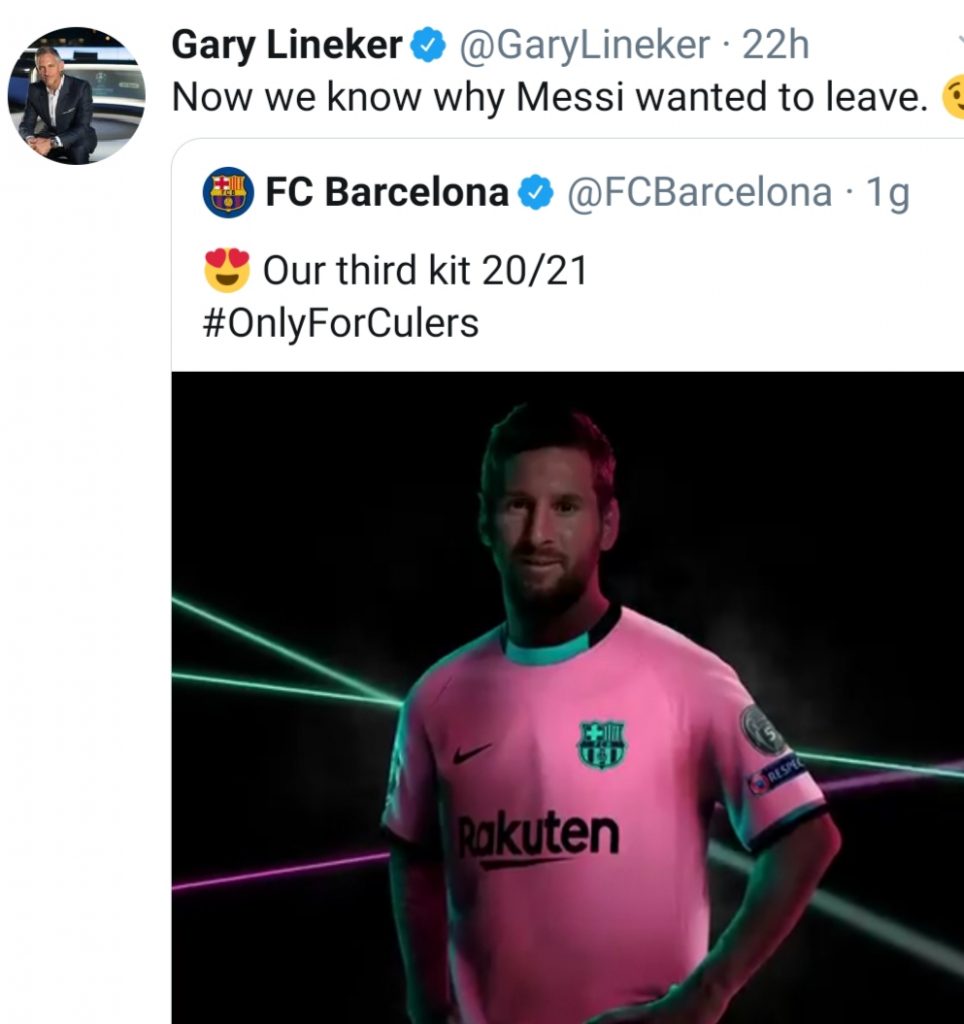Open Gary Lineker's profile picture
The width and height of the screenshot is (964, 1024).
click(x=77, y=96)
